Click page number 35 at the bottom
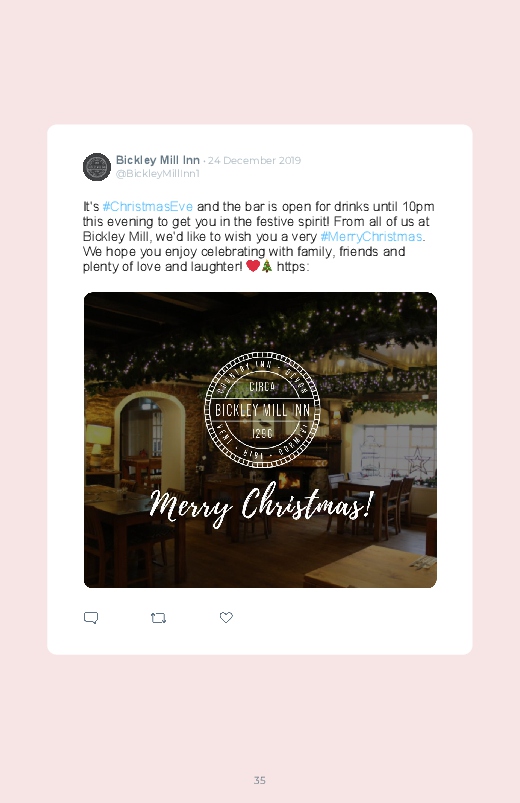The image size is (520, 803). click(260, 780)
